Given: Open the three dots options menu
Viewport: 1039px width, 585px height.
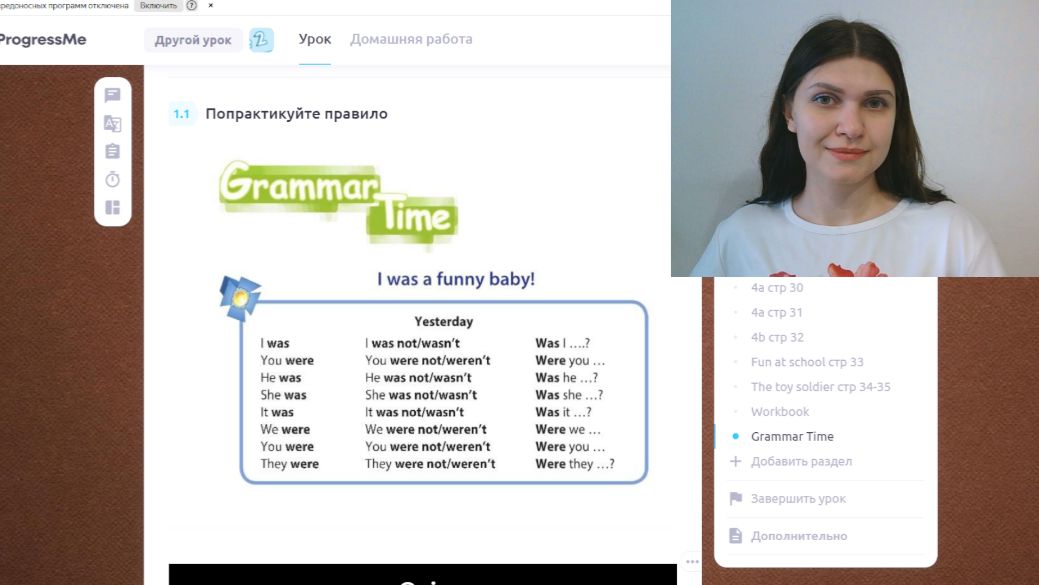Looking at the screenshot, I should click(x=692, y=562).
